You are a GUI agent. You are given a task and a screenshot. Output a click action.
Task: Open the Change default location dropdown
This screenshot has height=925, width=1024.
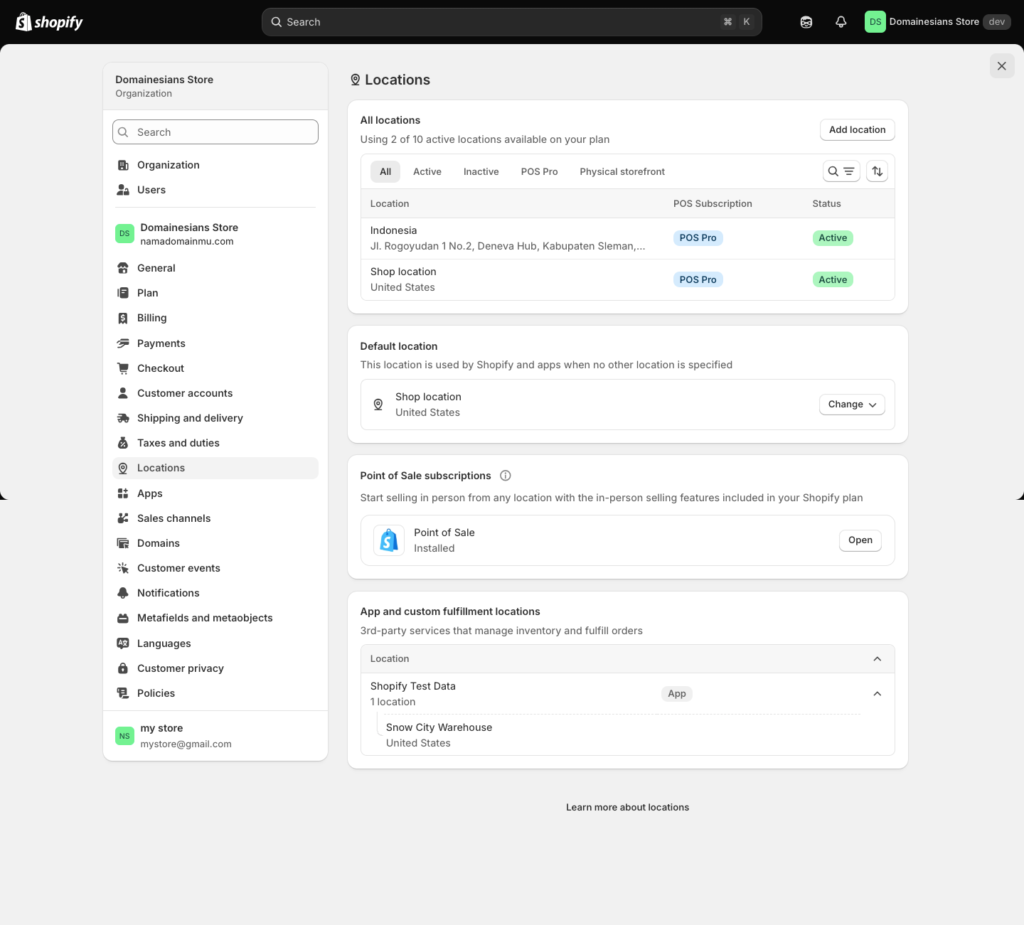pos(852,404)
